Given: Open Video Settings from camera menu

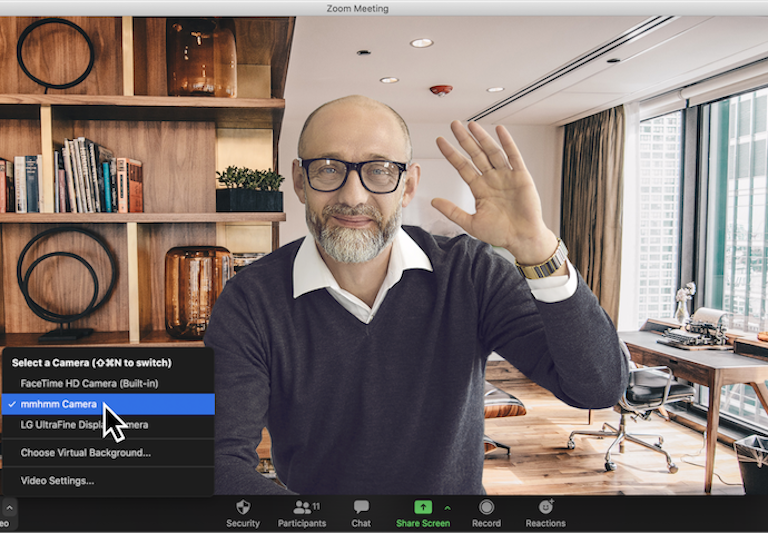Looking at the screenshot, I should (x=58, y=481).
